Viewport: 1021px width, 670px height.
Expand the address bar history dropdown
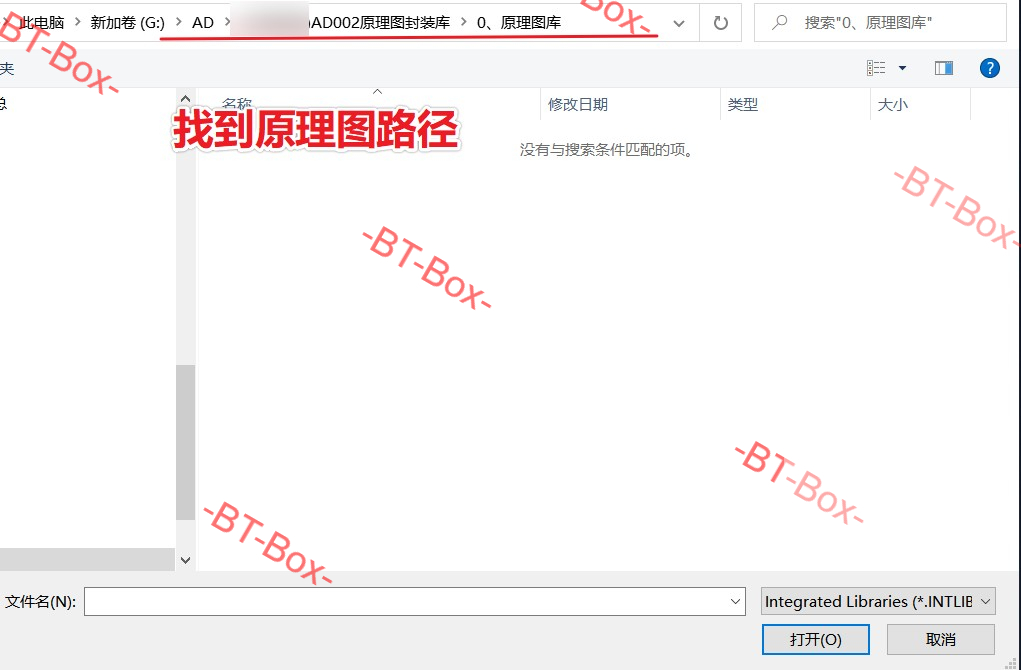click(678, 23)
